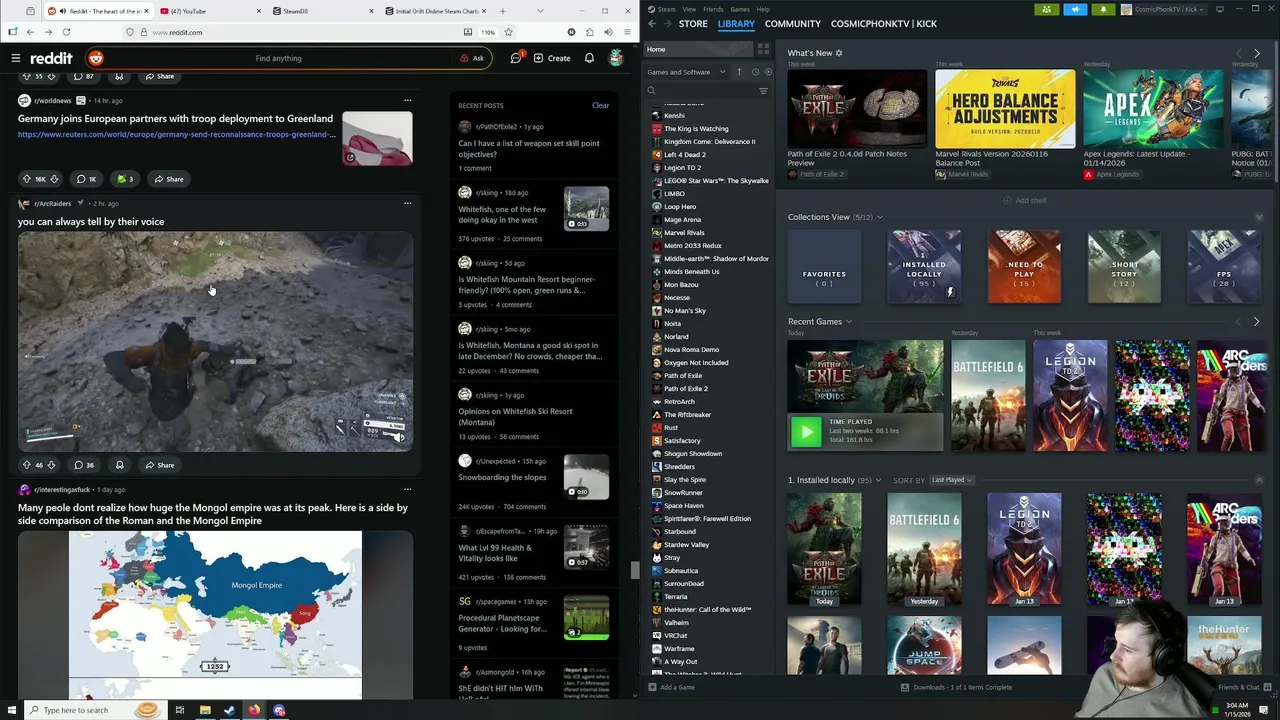Viewport: 1280px width, 720px height.
Task: Open advanced filters in Steam library search
Action: [x=763, y=91]
